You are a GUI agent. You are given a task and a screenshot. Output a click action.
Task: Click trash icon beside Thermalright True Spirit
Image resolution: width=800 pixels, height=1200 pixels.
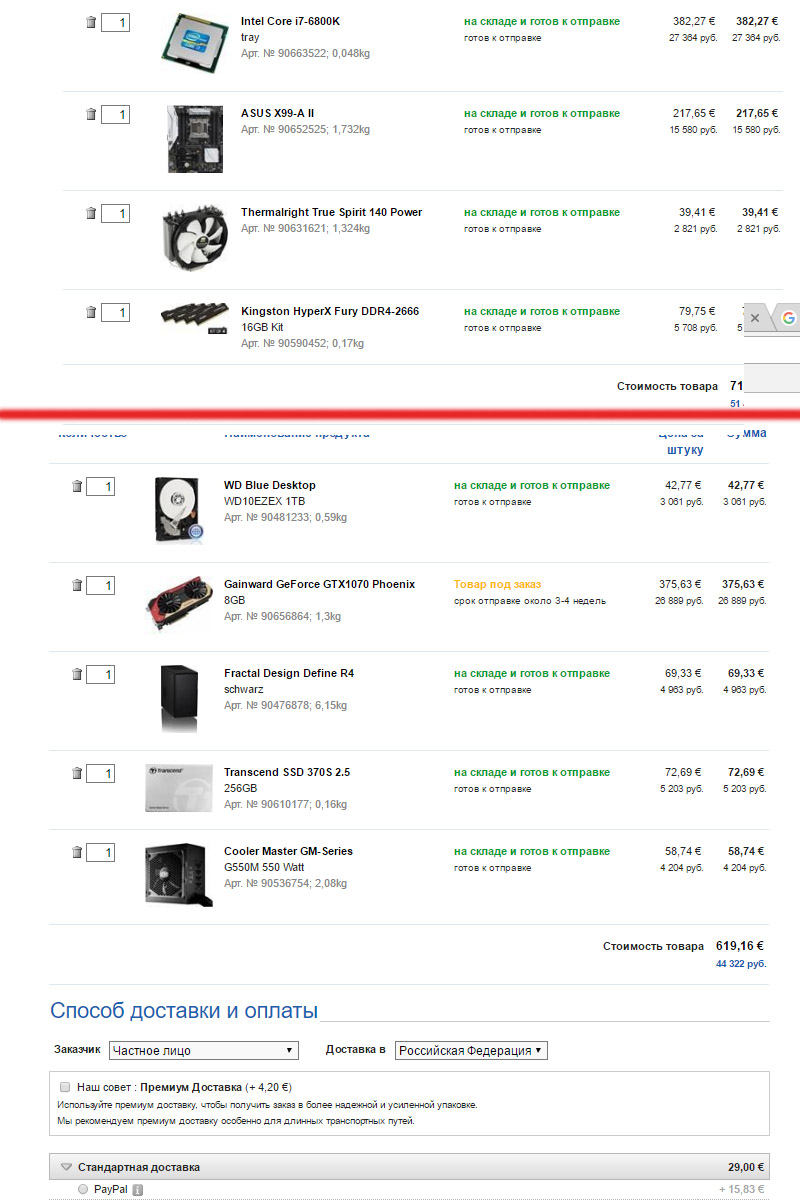tap(91, 213)
